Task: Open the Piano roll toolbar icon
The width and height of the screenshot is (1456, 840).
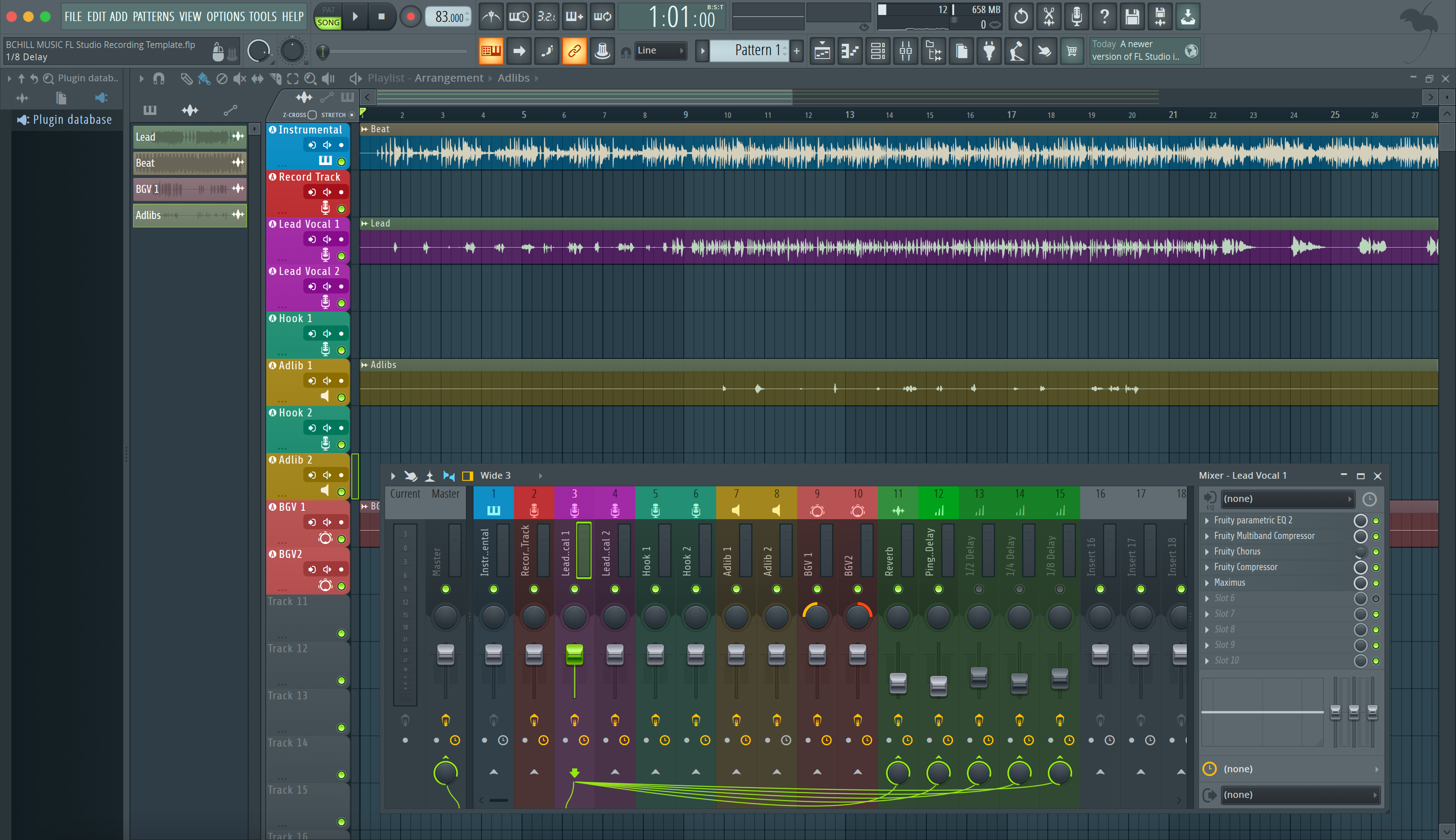Action: coord(849,51)
